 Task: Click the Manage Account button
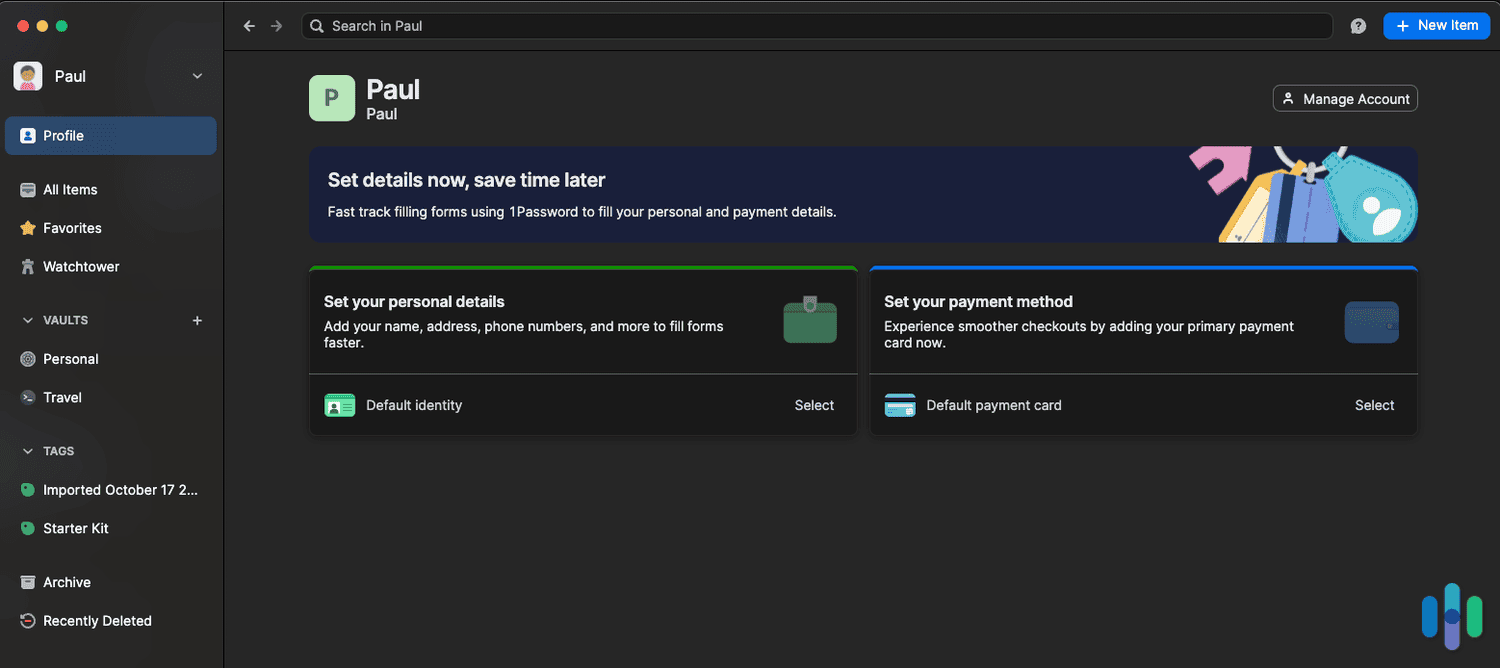(x=1344, y=98)
